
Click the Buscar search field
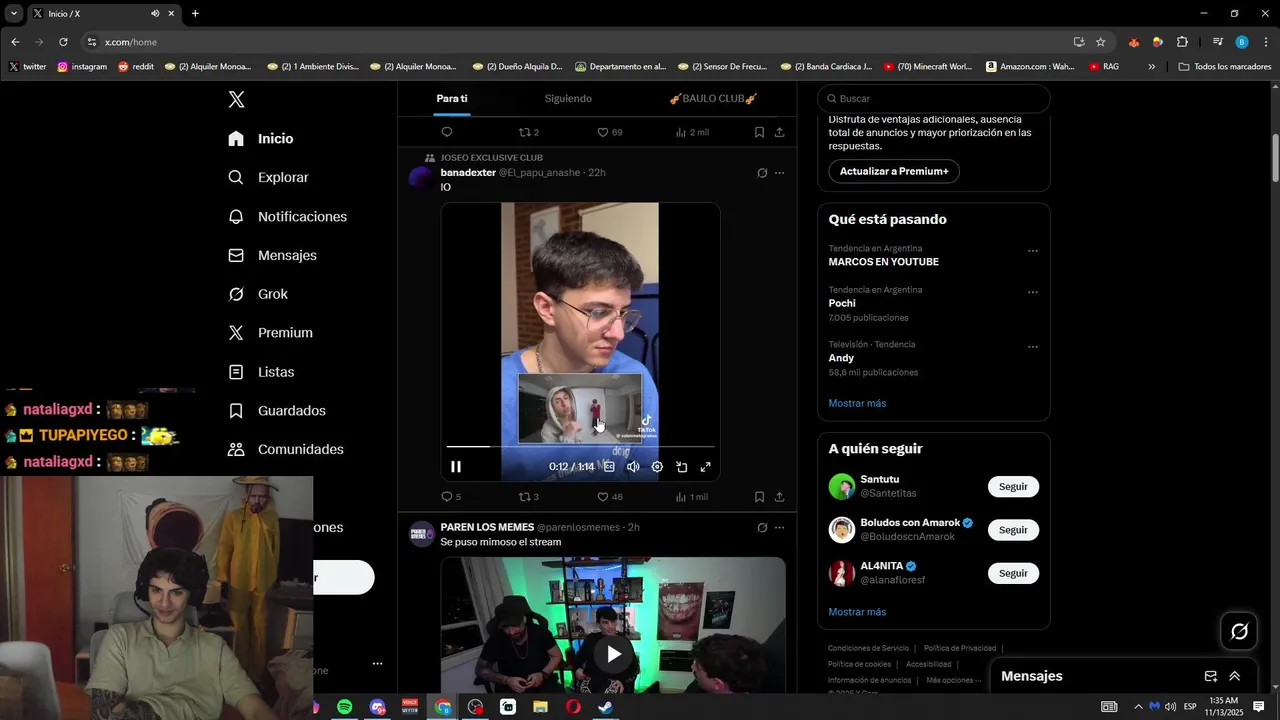coord(934,98)
